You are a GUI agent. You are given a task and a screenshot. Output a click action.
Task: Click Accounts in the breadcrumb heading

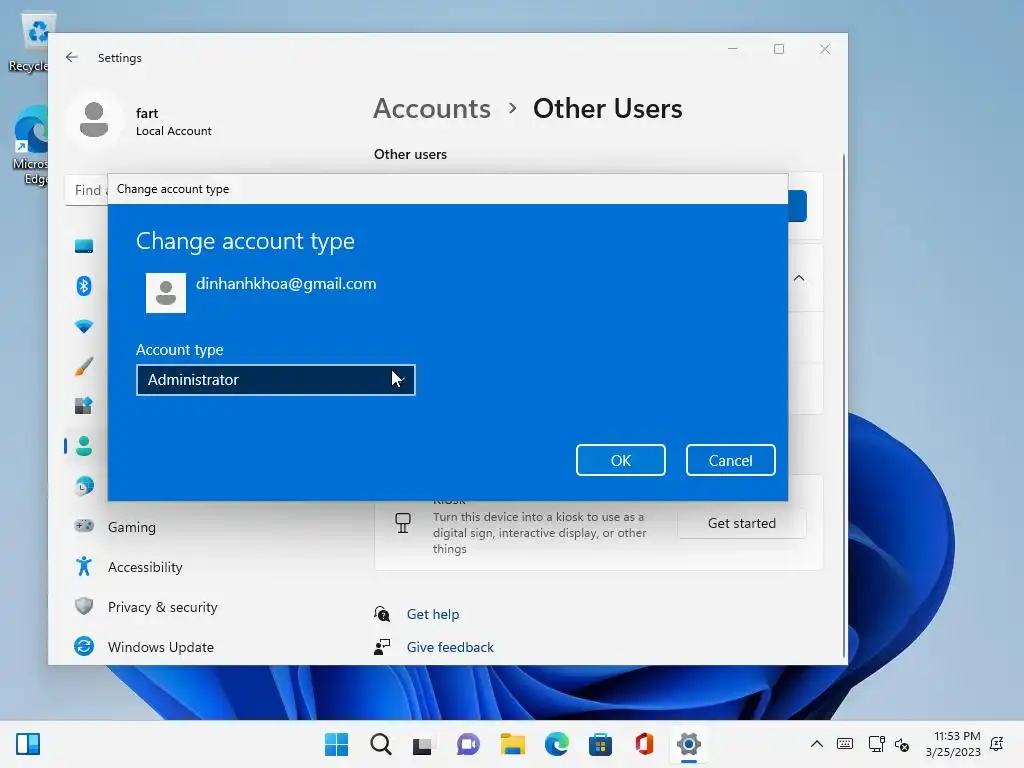pos(432,108)
